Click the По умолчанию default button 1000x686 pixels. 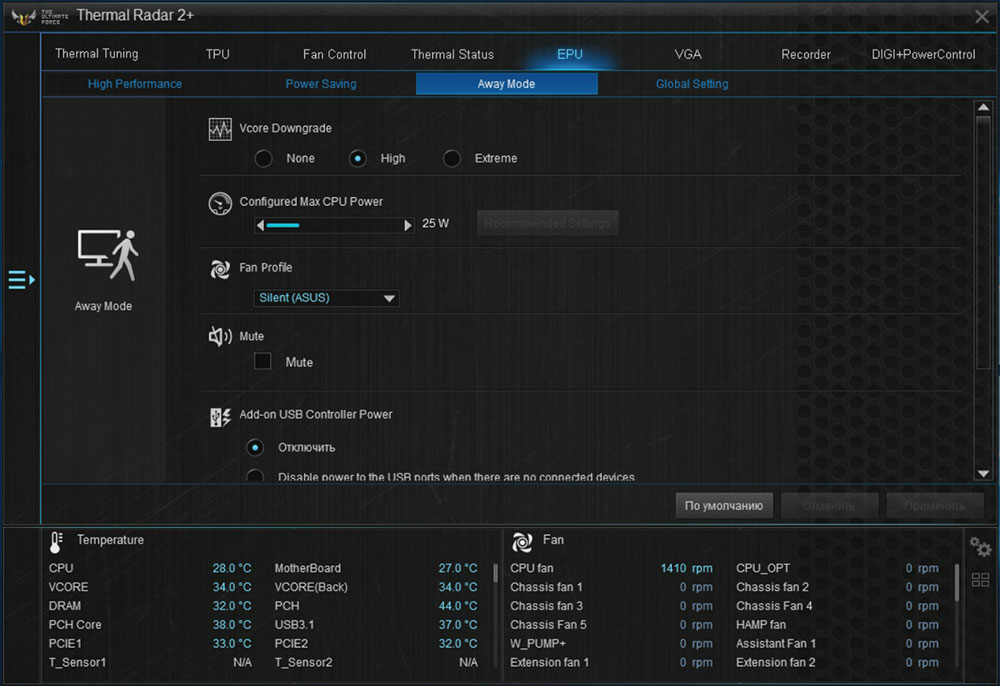pos(724,506)
